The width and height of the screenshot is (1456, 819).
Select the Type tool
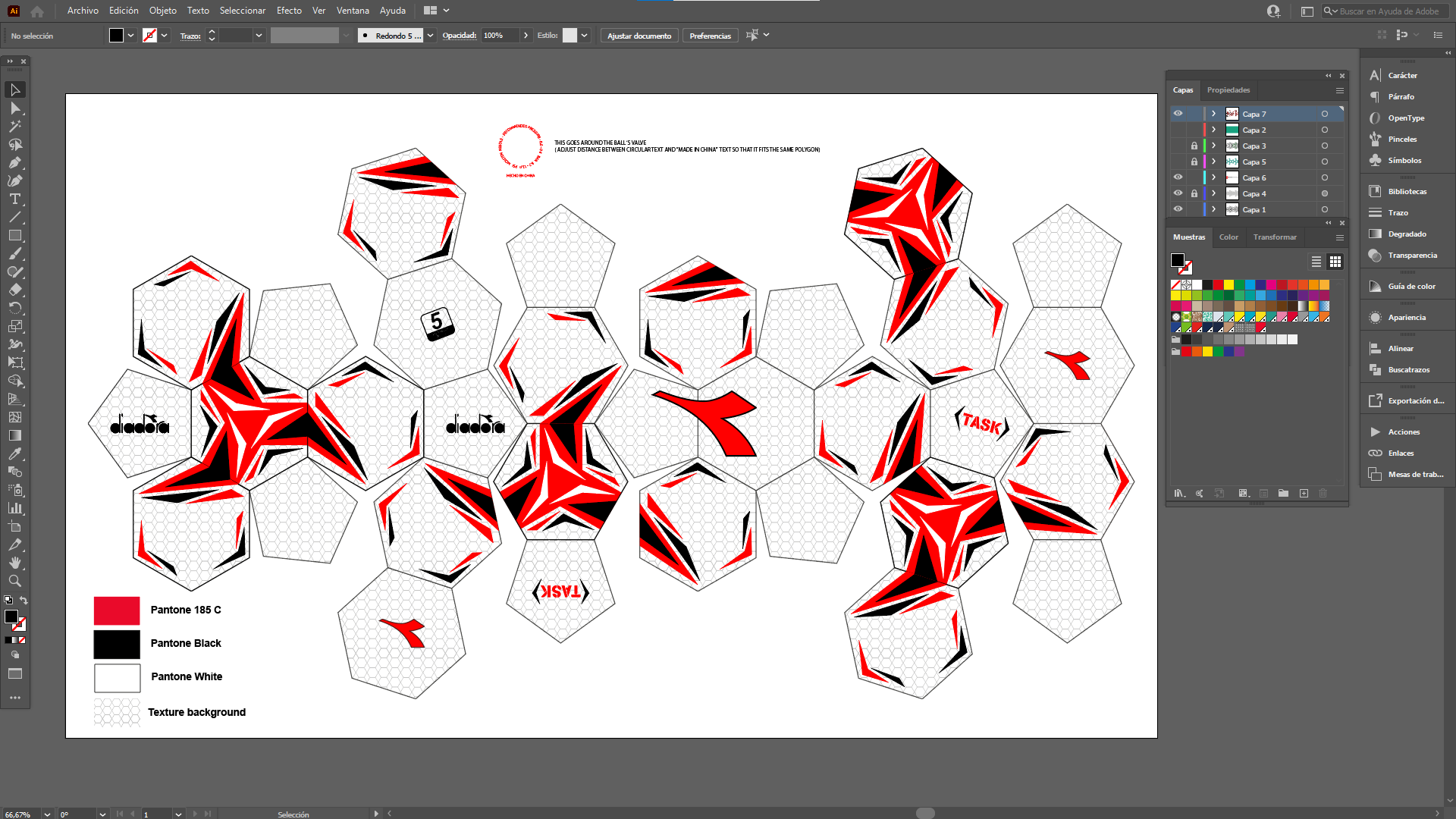14,199
